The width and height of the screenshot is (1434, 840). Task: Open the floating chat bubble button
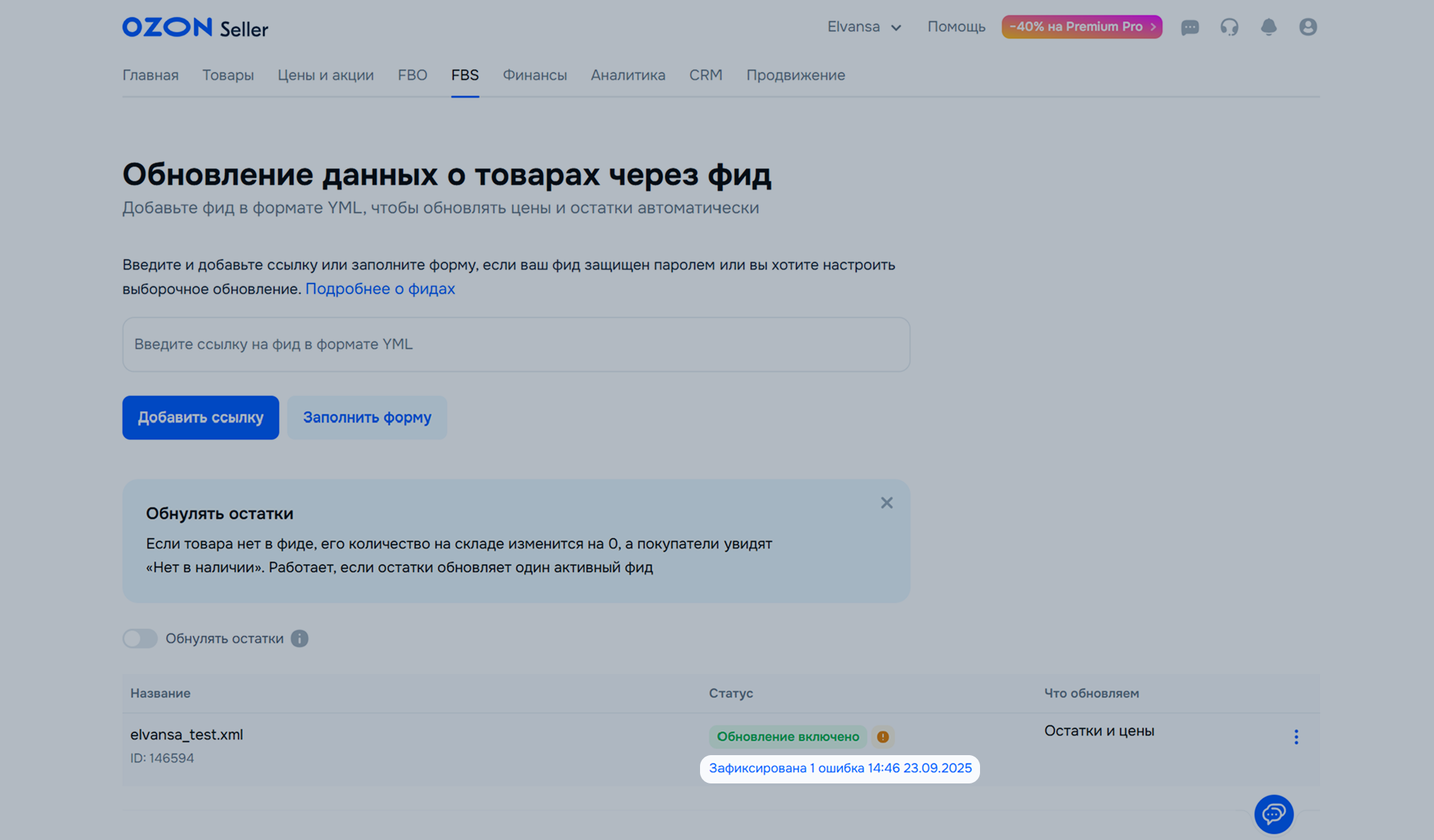[x=1273, y=814]
